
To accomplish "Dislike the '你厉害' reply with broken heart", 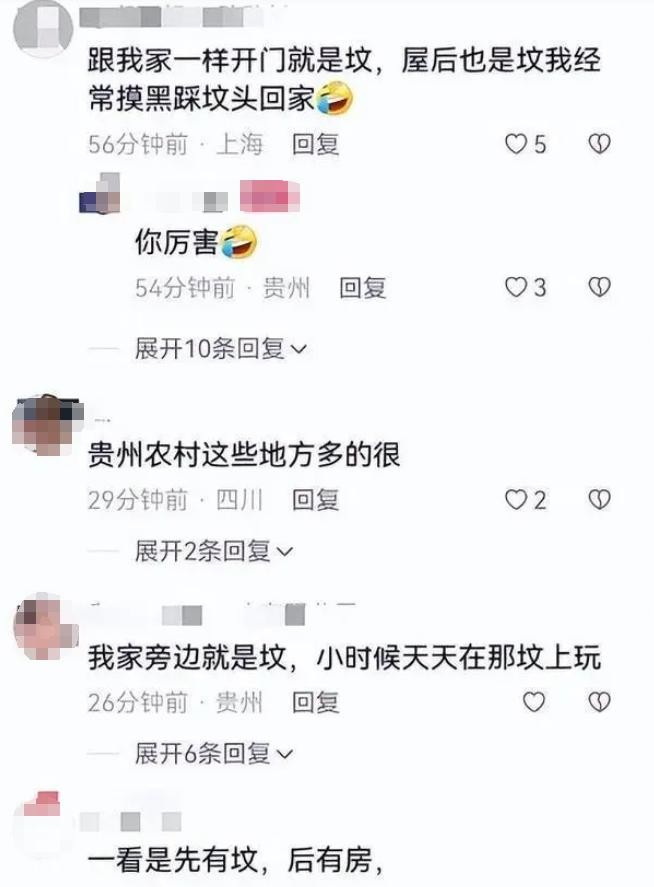I will click(599, 287).
